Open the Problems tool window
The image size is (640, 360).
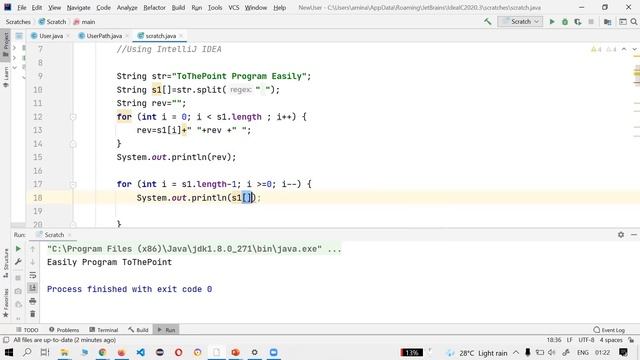pos(64,330)
